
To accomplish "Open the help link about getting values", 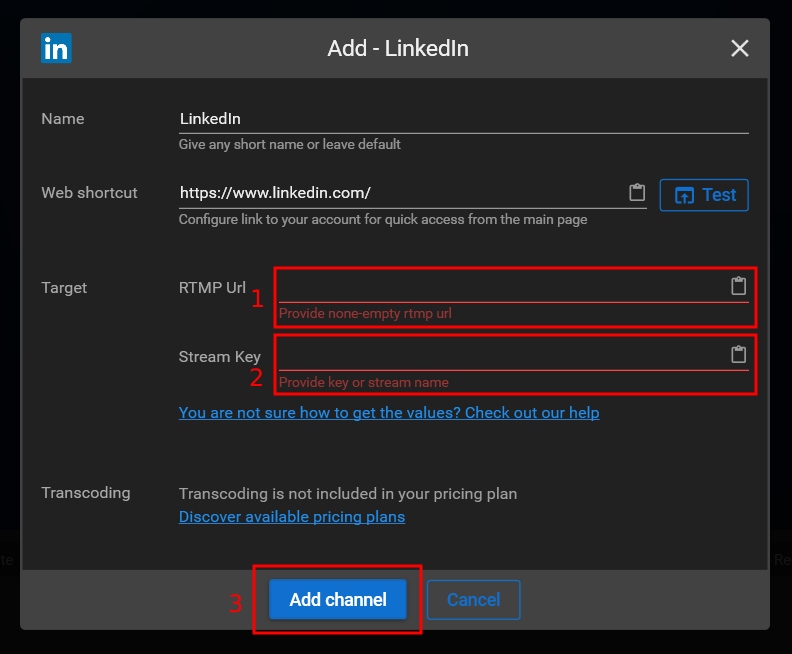I will click(389, 413).
